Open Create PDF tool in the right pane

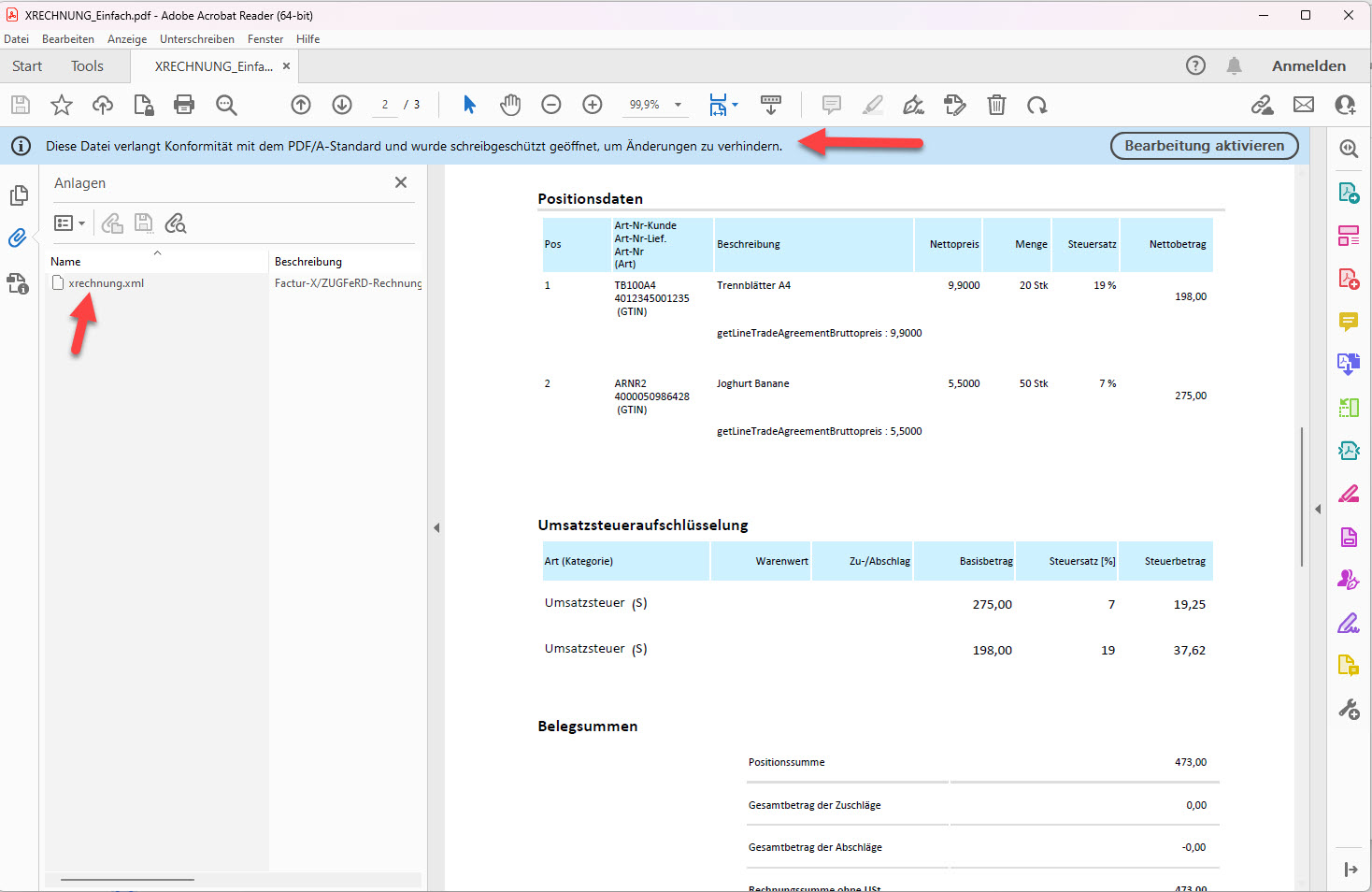click(1349, 279)
